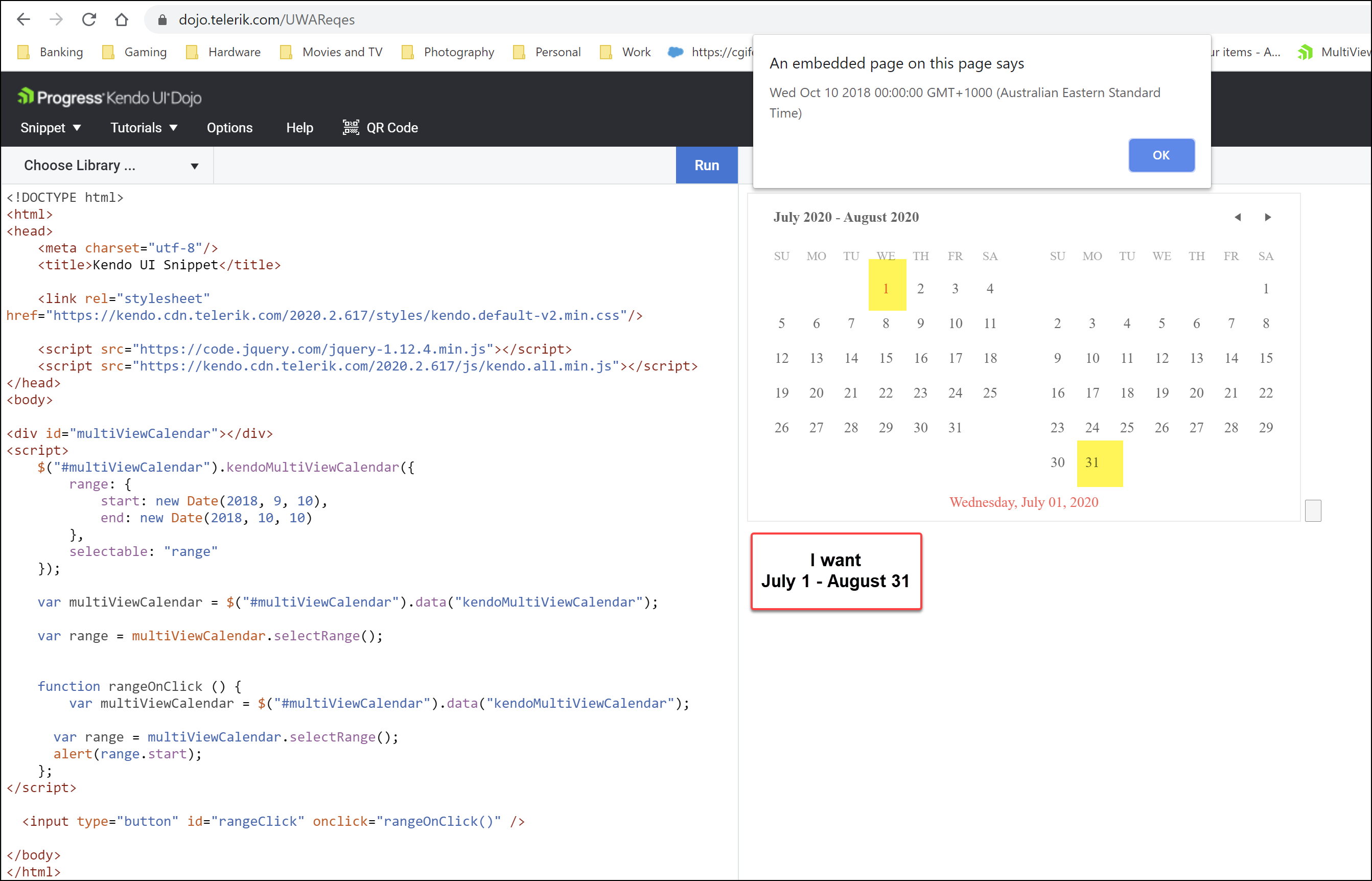Open the Photography bookmarks folder
The image size is (1372, 881).
tap(448, 52)
